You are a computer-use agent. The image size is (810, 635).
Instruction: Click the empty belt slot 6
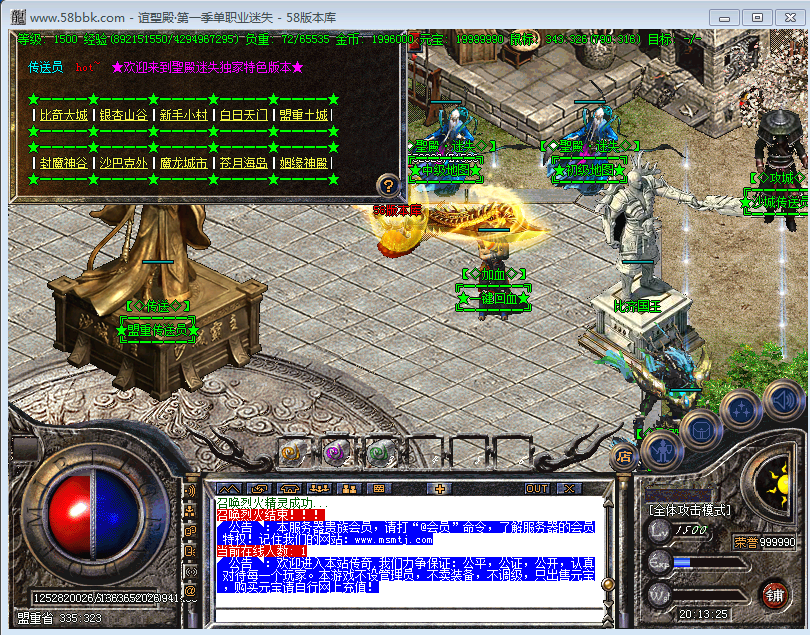[512, 453]
